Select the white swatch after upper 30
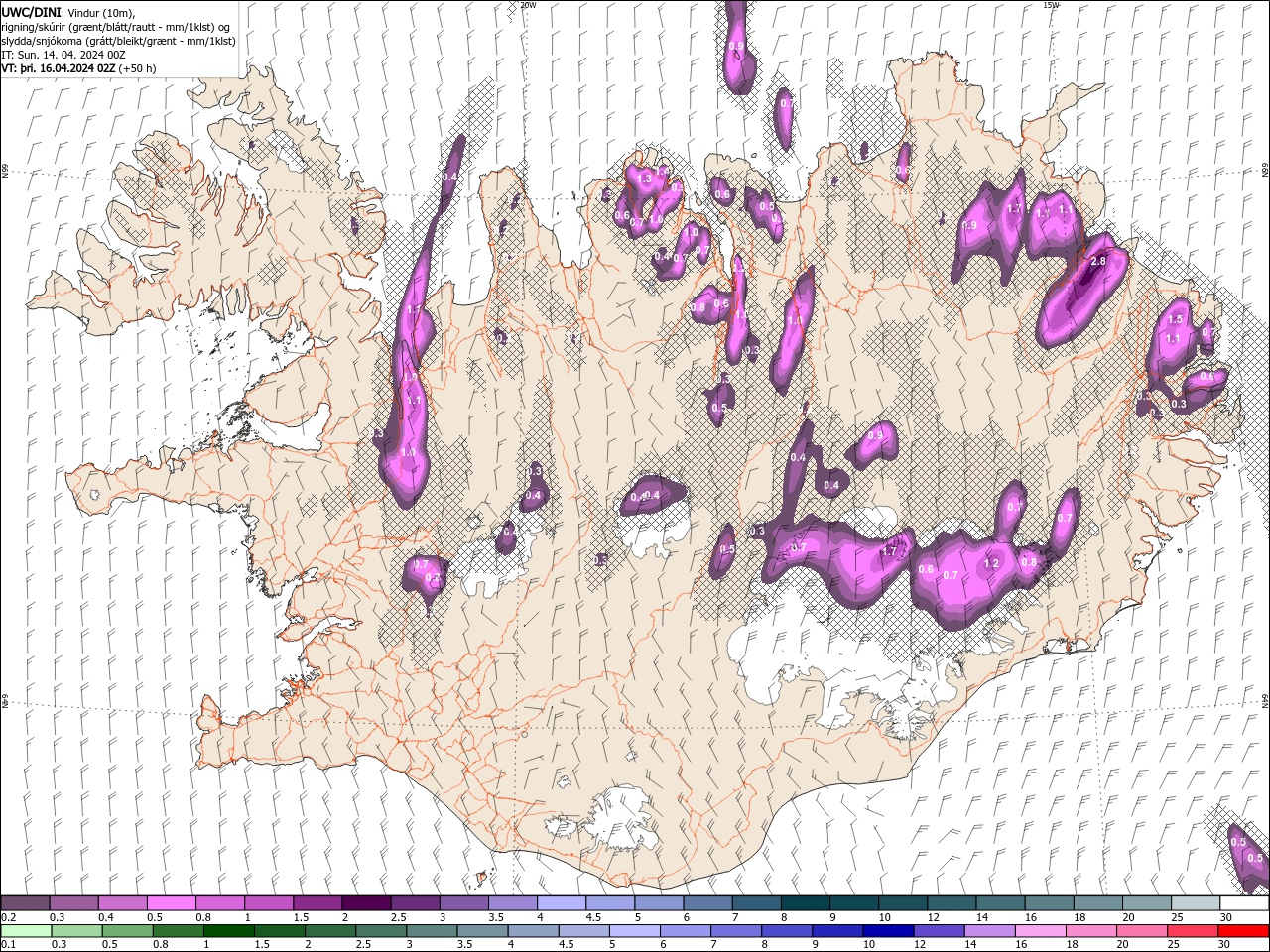 1244,903
